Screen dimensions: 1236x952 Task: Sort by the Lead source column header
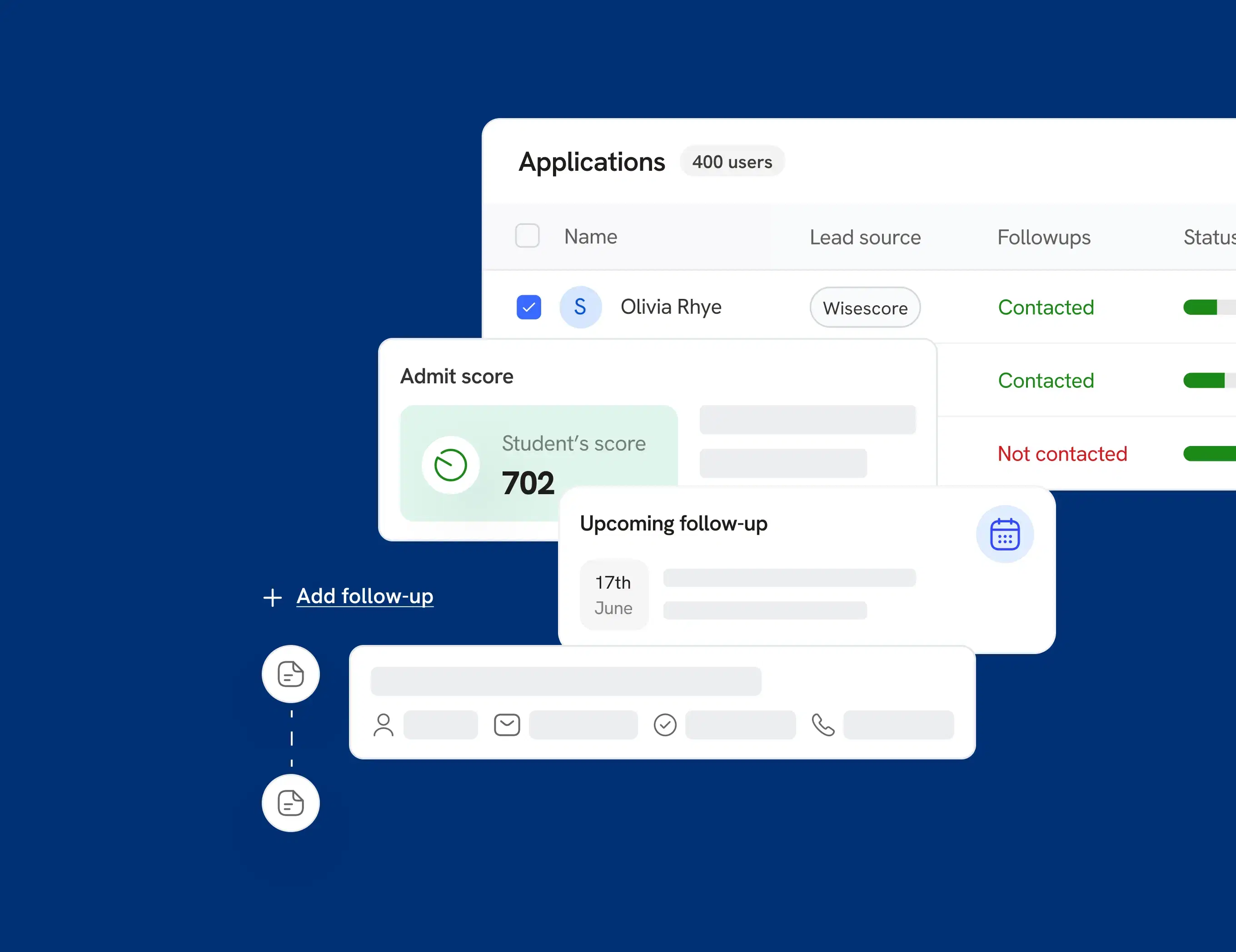[x=865, y=237]
